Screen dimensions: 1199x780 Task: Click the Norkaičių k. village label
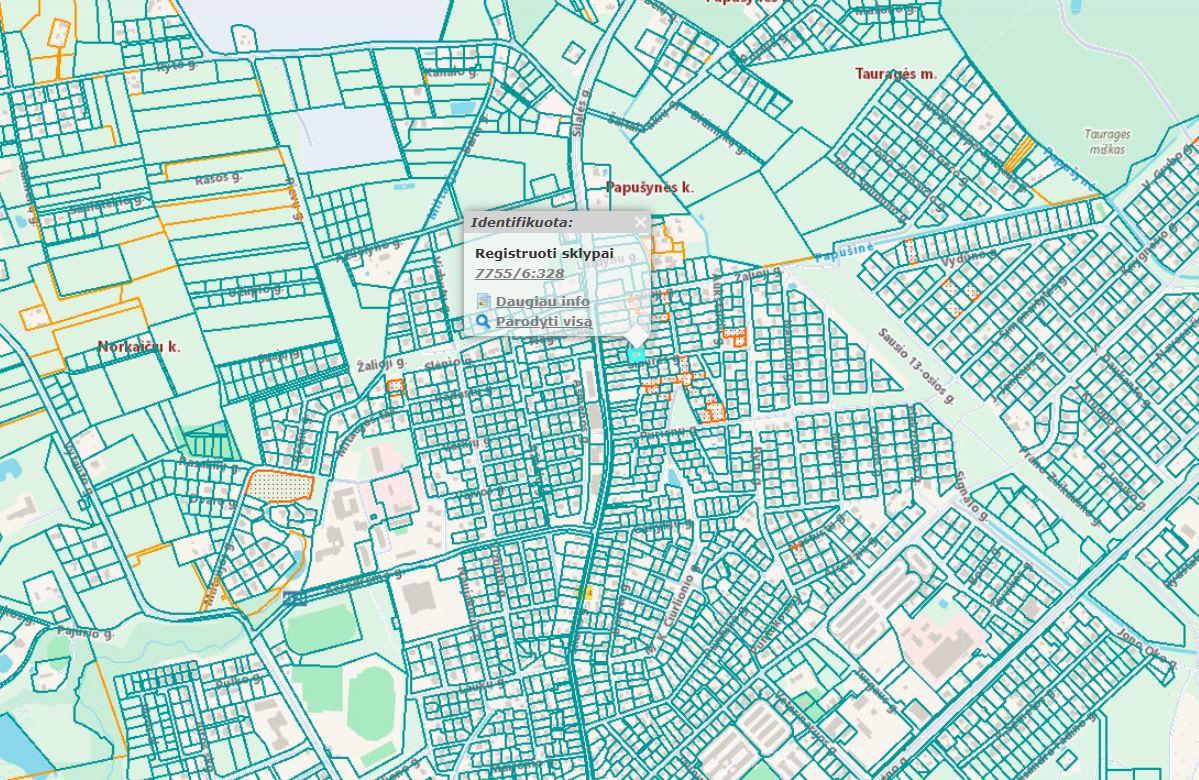138,346
